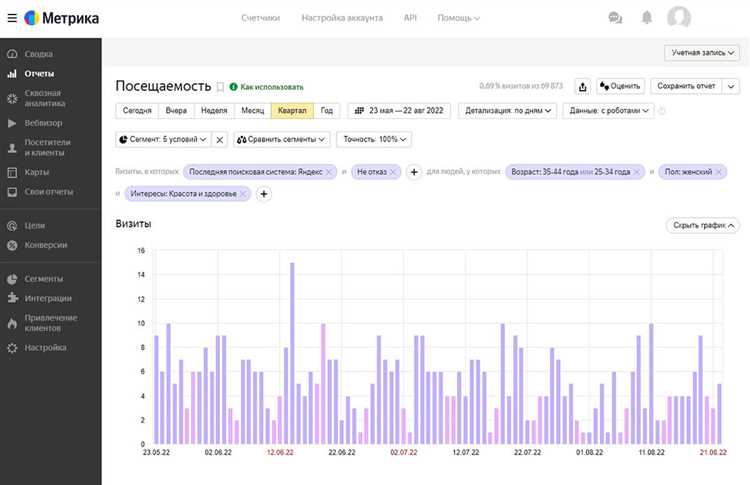This screenshot has height=485, width=750.
Task: Clear segment with the X button
Action: pyautogui.click(x=220, y=140)
